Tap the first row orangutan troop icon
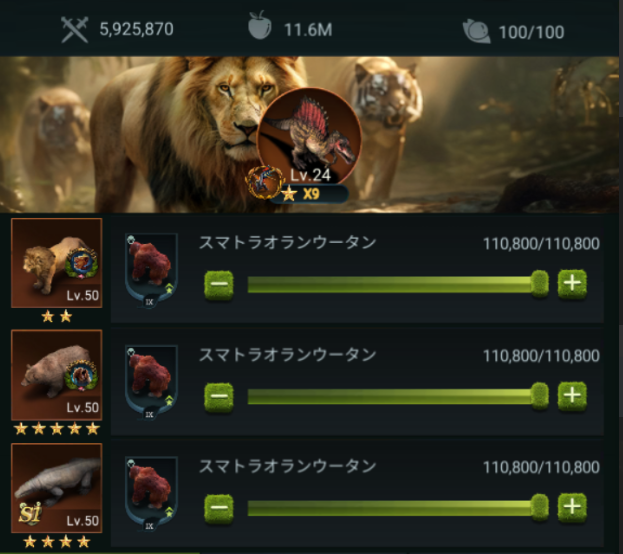Screen dimensions: 623x554 (x=151, y=271)
